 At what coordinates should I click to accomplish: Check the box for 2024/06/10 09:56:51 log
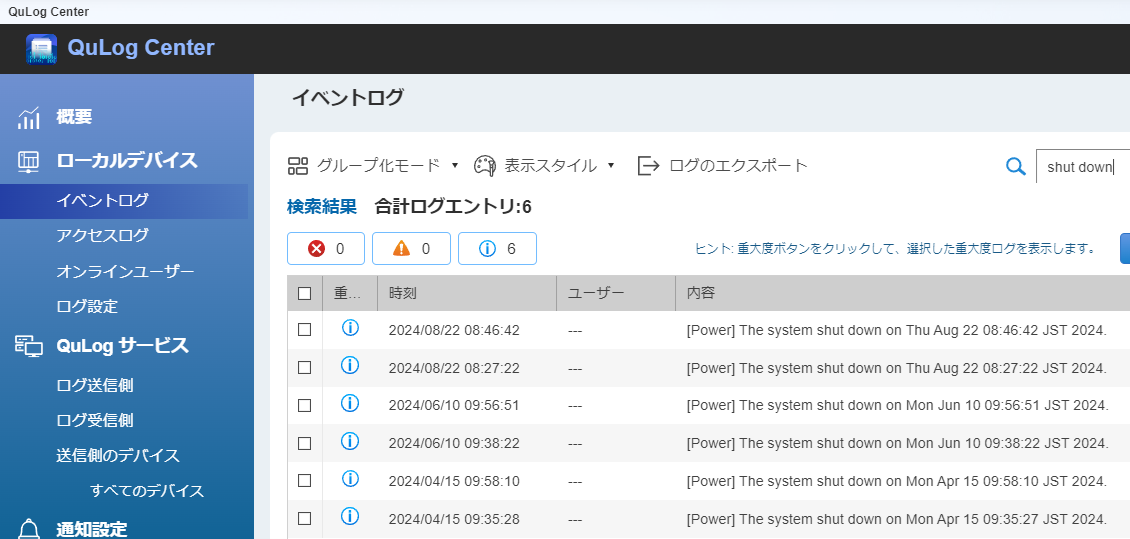[304, 405]
